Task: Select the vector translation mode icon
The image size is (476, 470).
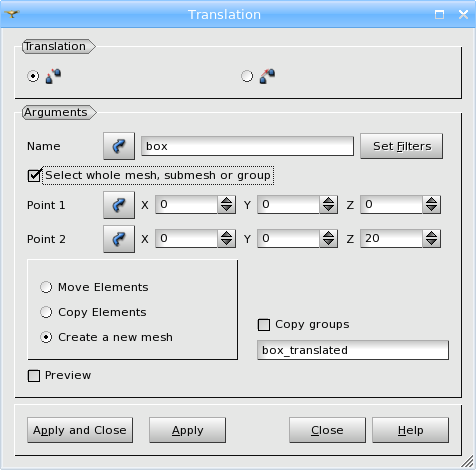Action: (267, 76)
